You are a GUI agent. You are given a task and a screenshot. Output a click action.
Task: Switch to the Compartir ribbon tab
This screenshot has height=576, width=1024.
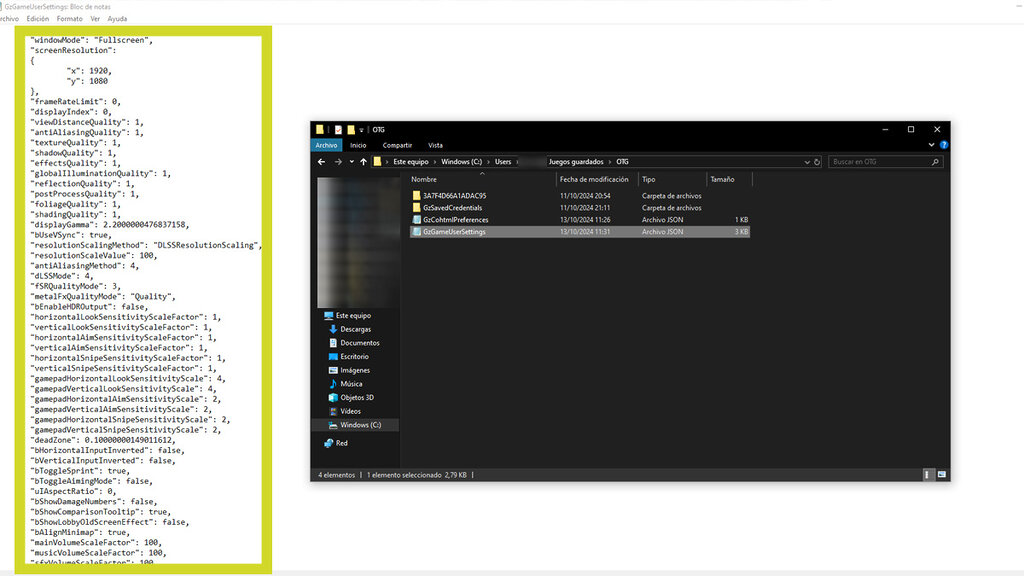(x=396, y=145)
